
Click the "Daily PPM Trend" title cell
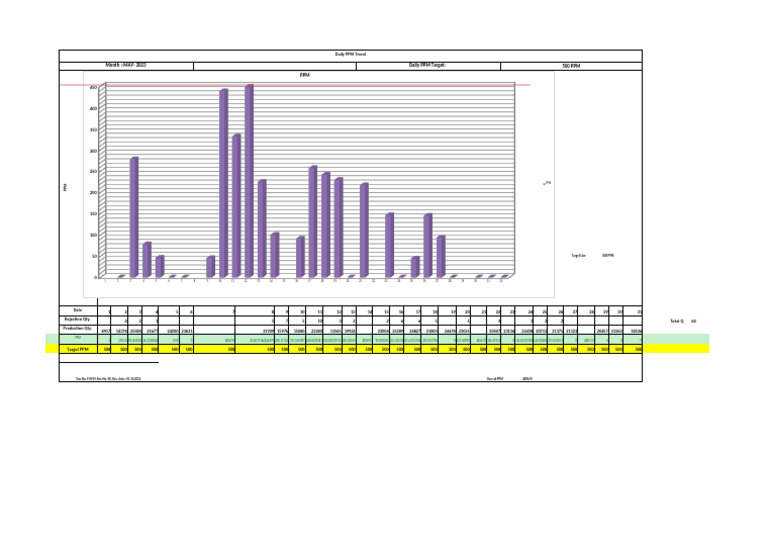(350, 55)
